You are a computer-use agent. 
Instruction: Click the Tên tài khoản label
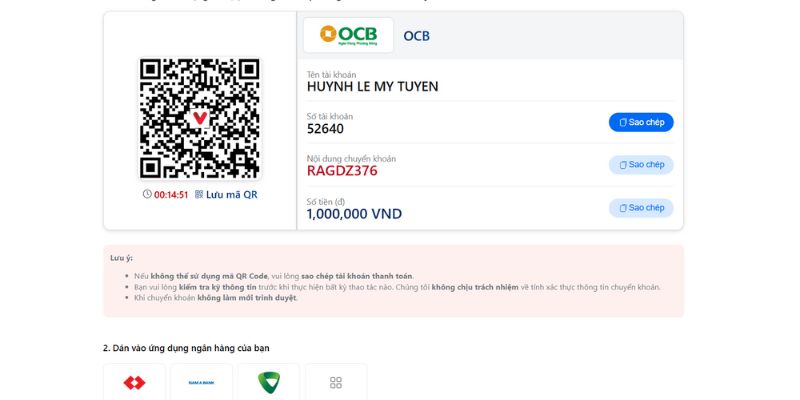coord(331,75)
